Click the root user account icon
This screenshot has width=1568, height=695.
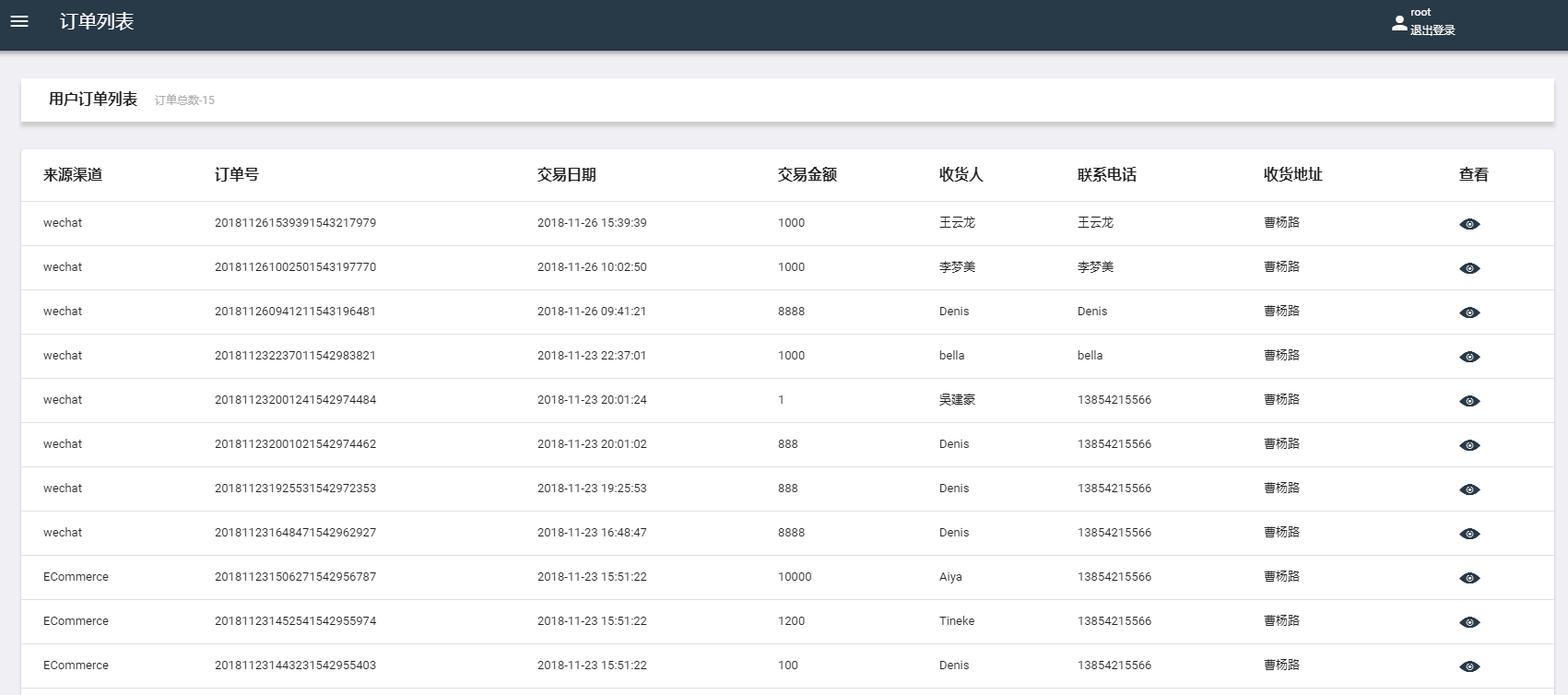point(1399,23)
